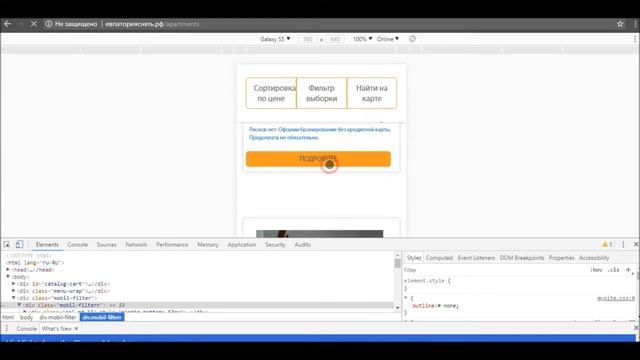Open the Security tab
640x360 pixels.
(275, 244)
